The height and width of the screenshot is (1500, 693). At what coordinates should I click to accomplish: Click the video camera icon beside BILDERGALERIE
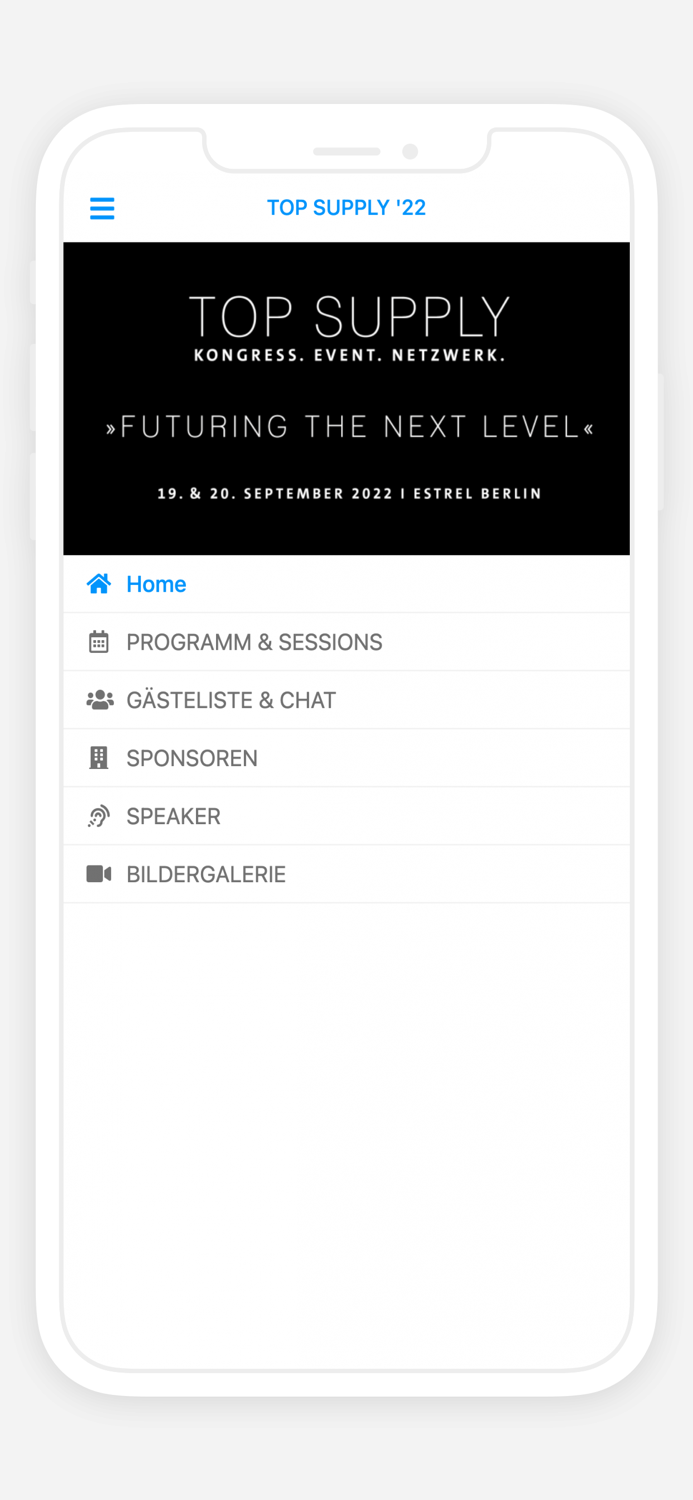[98, 873]
